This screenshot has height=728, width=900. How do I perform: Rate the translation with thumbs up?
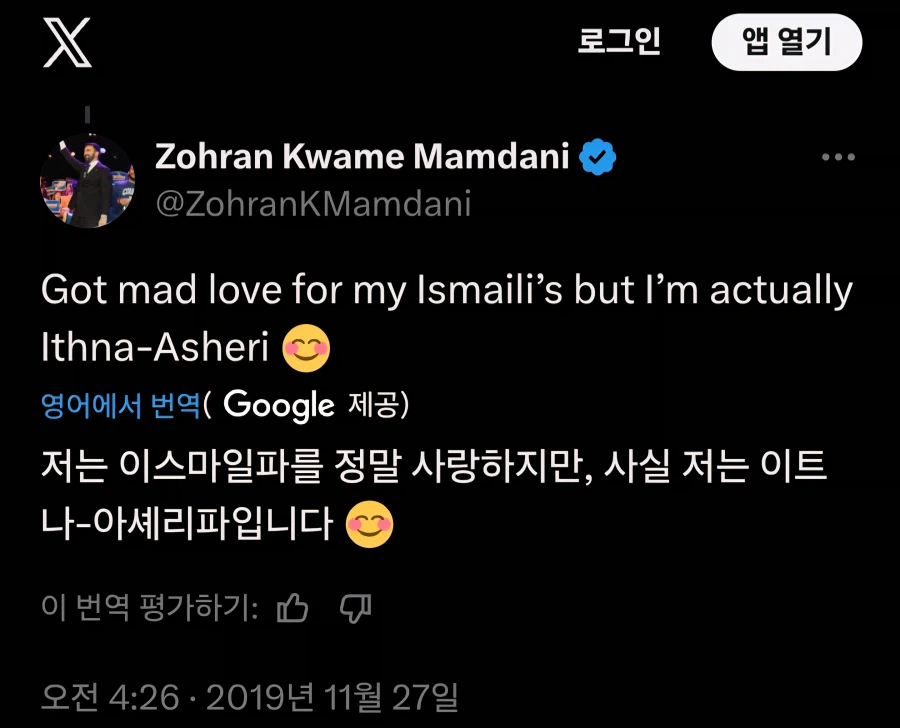(x=292, y=607)
